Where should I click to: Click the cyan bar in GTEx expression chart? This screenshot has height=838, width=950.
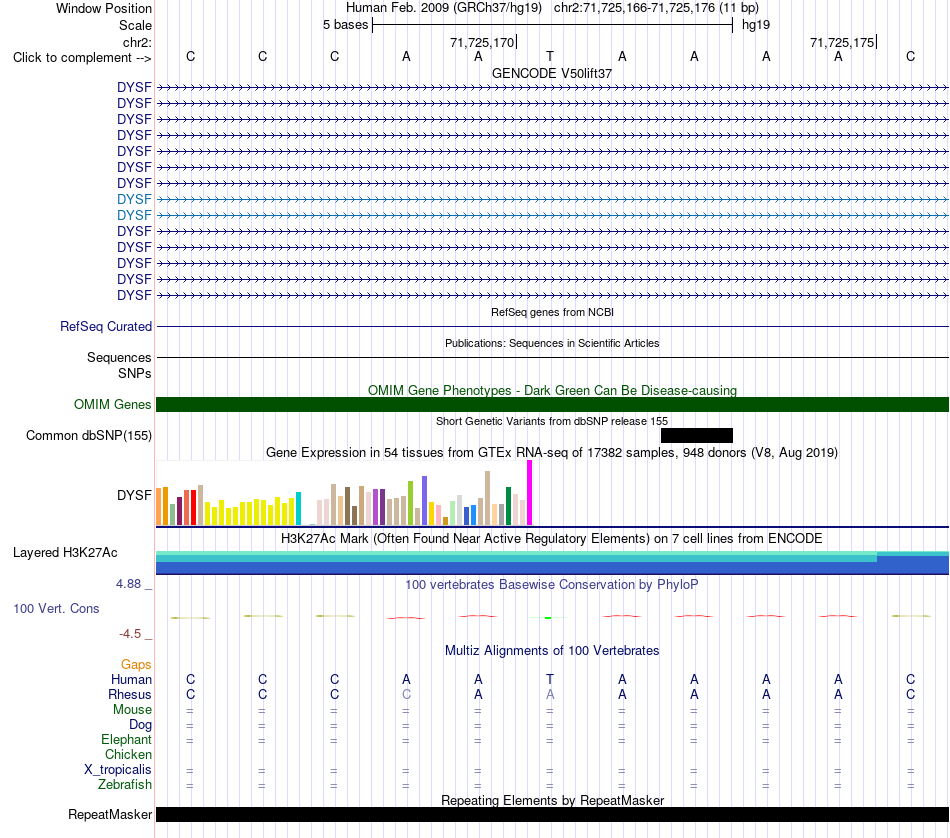tap(298, 508)
